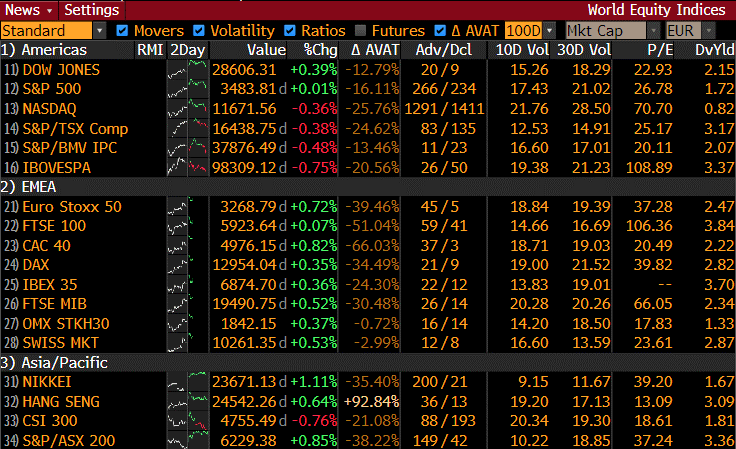Click the 2Day chart for NIKKEI
Viewport: 736px width, 449px height.
(187, 382)
